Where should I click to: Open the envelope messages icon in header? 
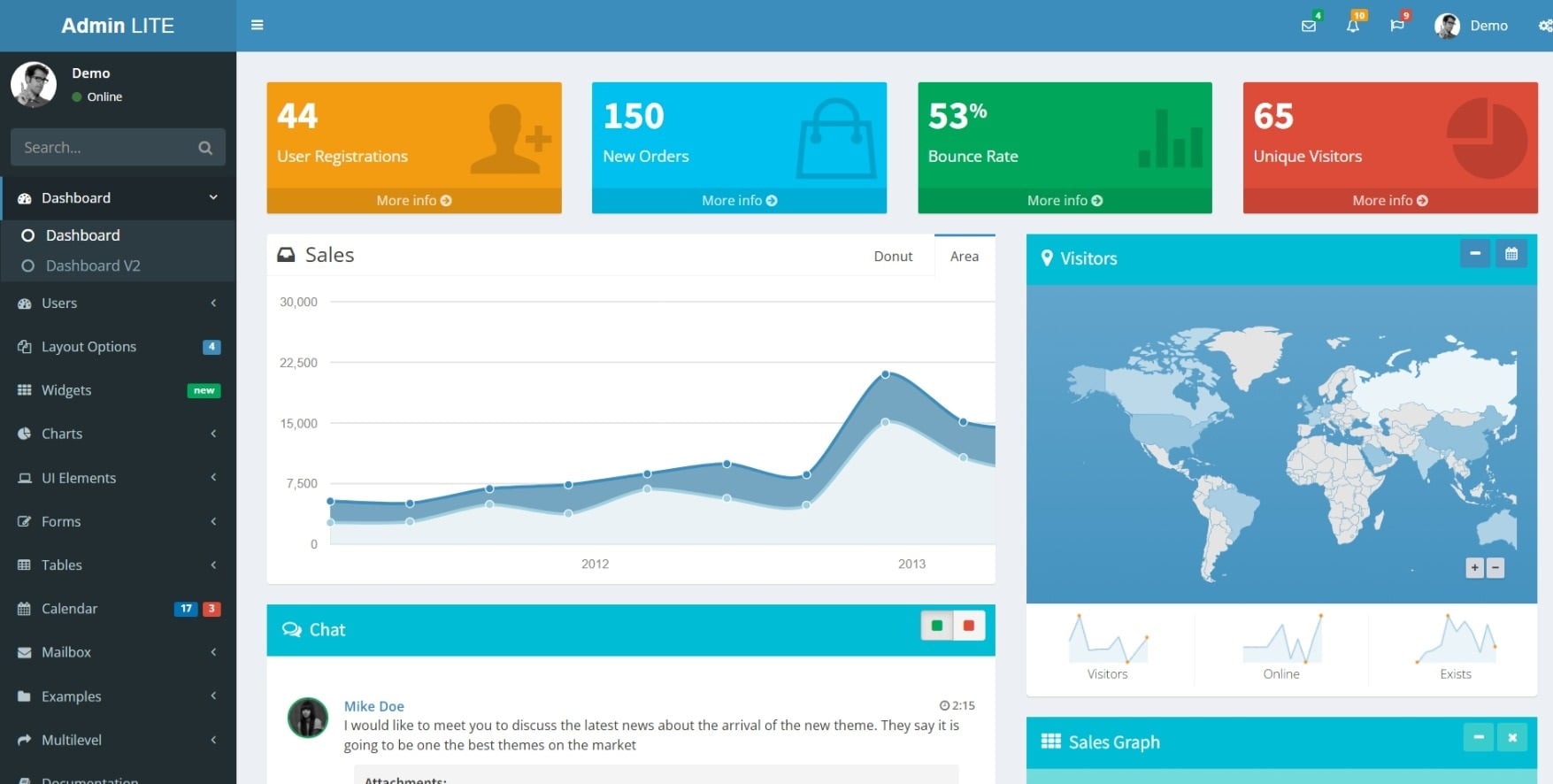pyautogui.click(x=1309, y=26)
